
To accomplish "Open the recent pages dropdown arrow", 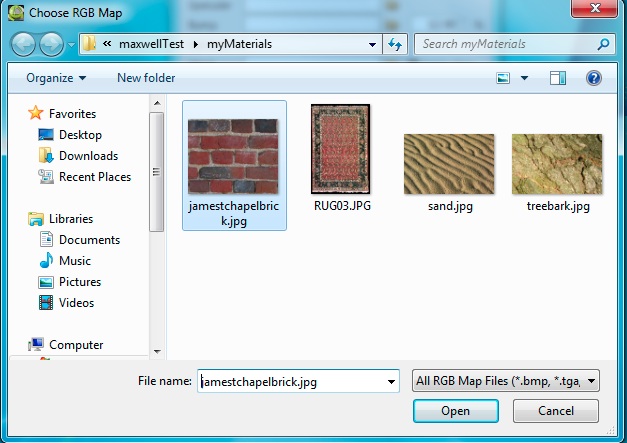I will (71, 44).
